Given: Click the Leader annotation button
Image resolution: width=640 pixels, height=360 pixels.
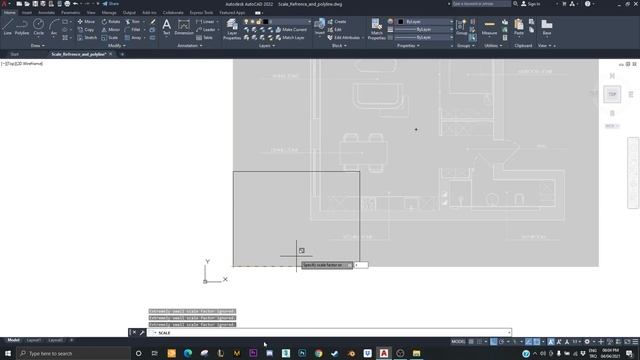Looking at the screenshot, I should 206,30.
